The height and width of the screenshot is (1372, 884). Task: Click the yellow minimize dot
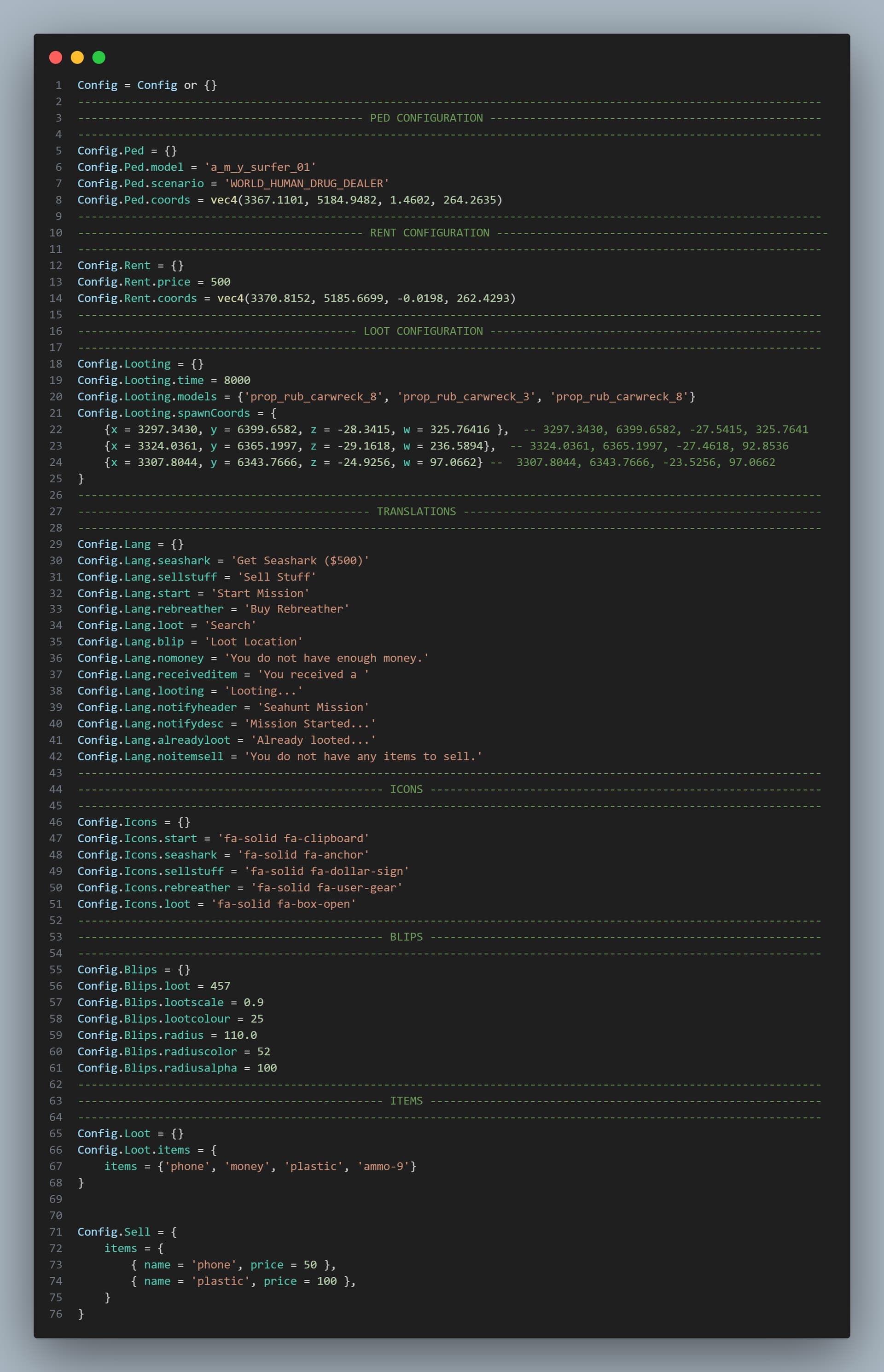(x=77, y=58)
